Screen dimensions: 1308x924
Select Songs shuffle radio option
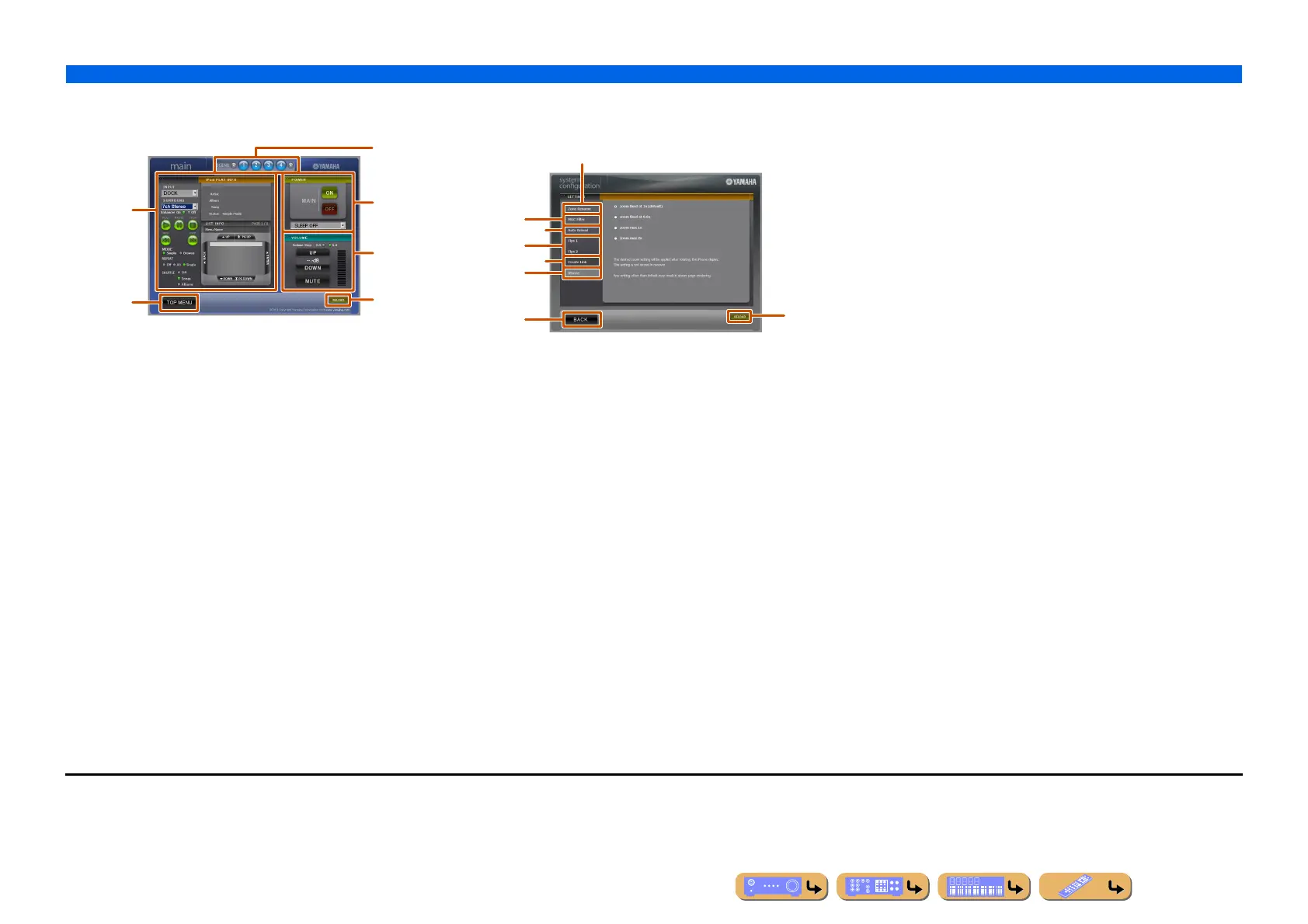pyautogui.click(x=179, y=278)
